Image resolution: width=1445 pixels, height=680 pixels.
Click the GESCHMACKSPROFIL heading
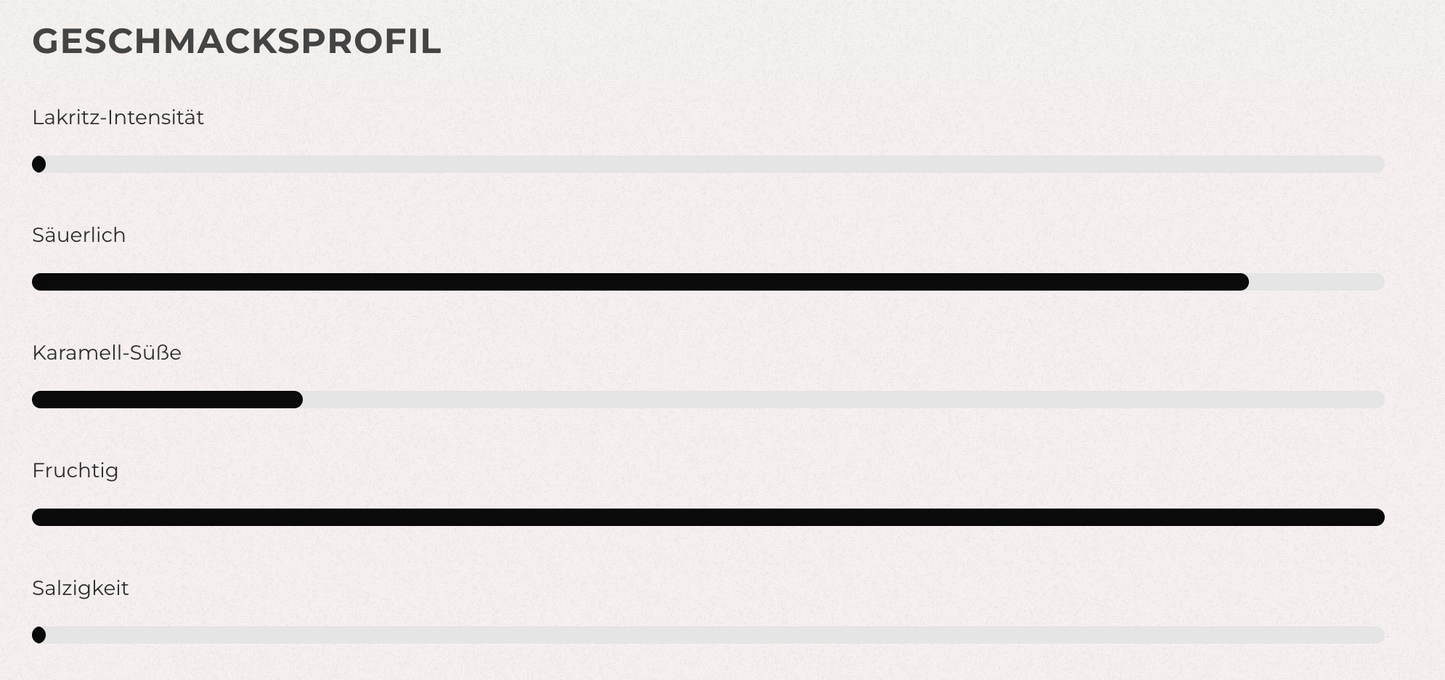click(236, 41)
